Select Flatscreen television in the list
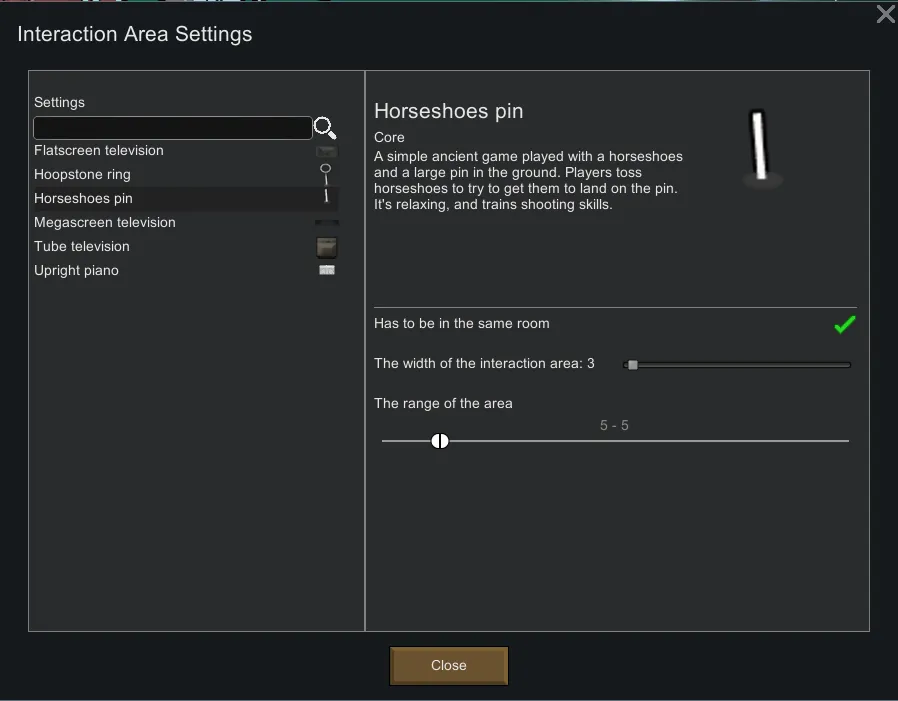Image resolution: width=898 pixels, height=701 pixels. (99, 151)
